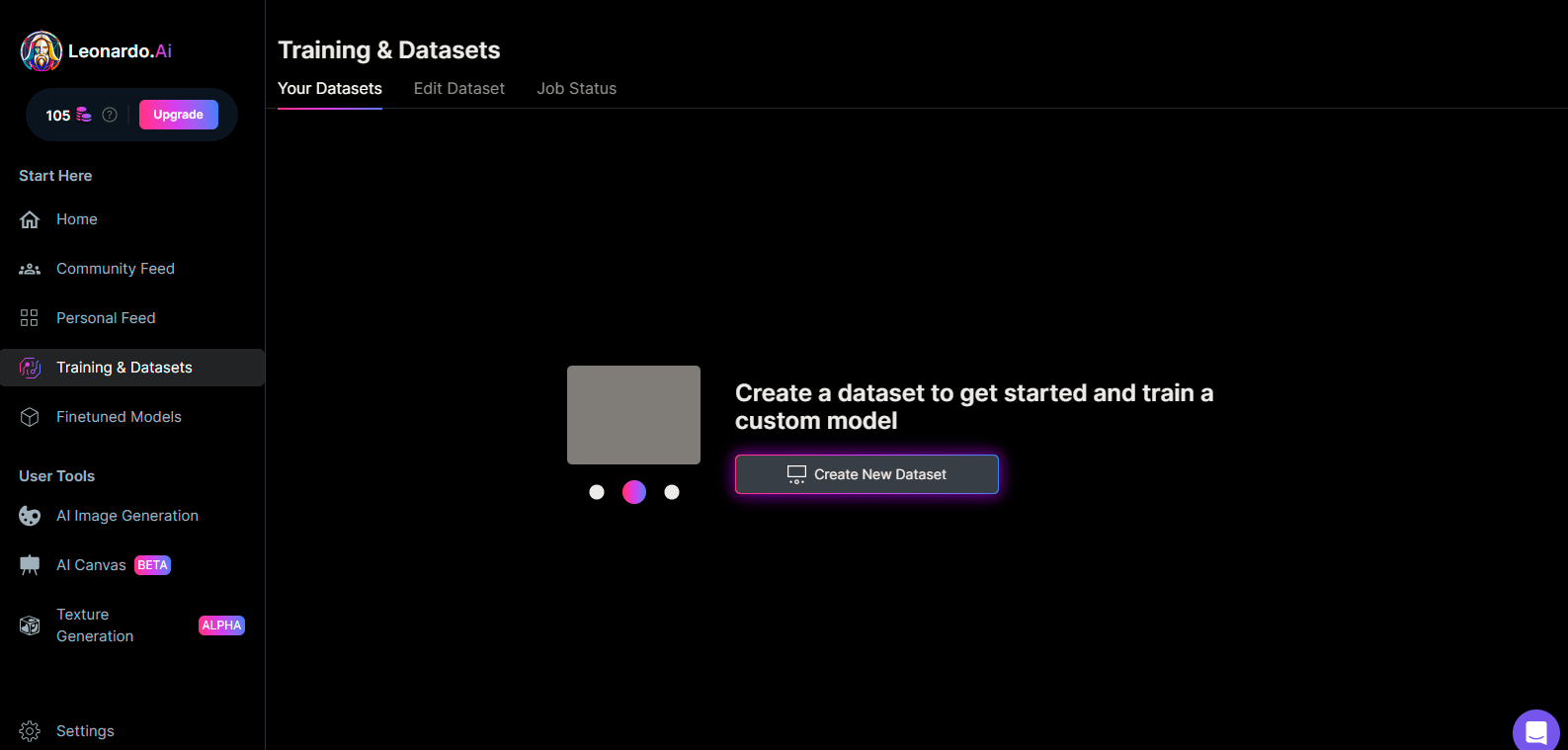
Task: Open the token help question mark
Action: [x=110, y=115]
